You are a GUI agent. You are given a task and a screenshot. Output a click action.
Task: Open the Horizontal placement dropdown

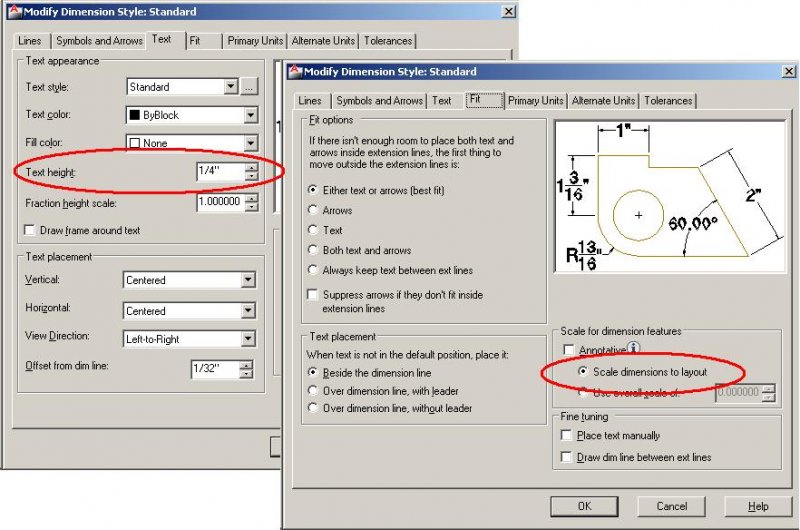(248, 311)
